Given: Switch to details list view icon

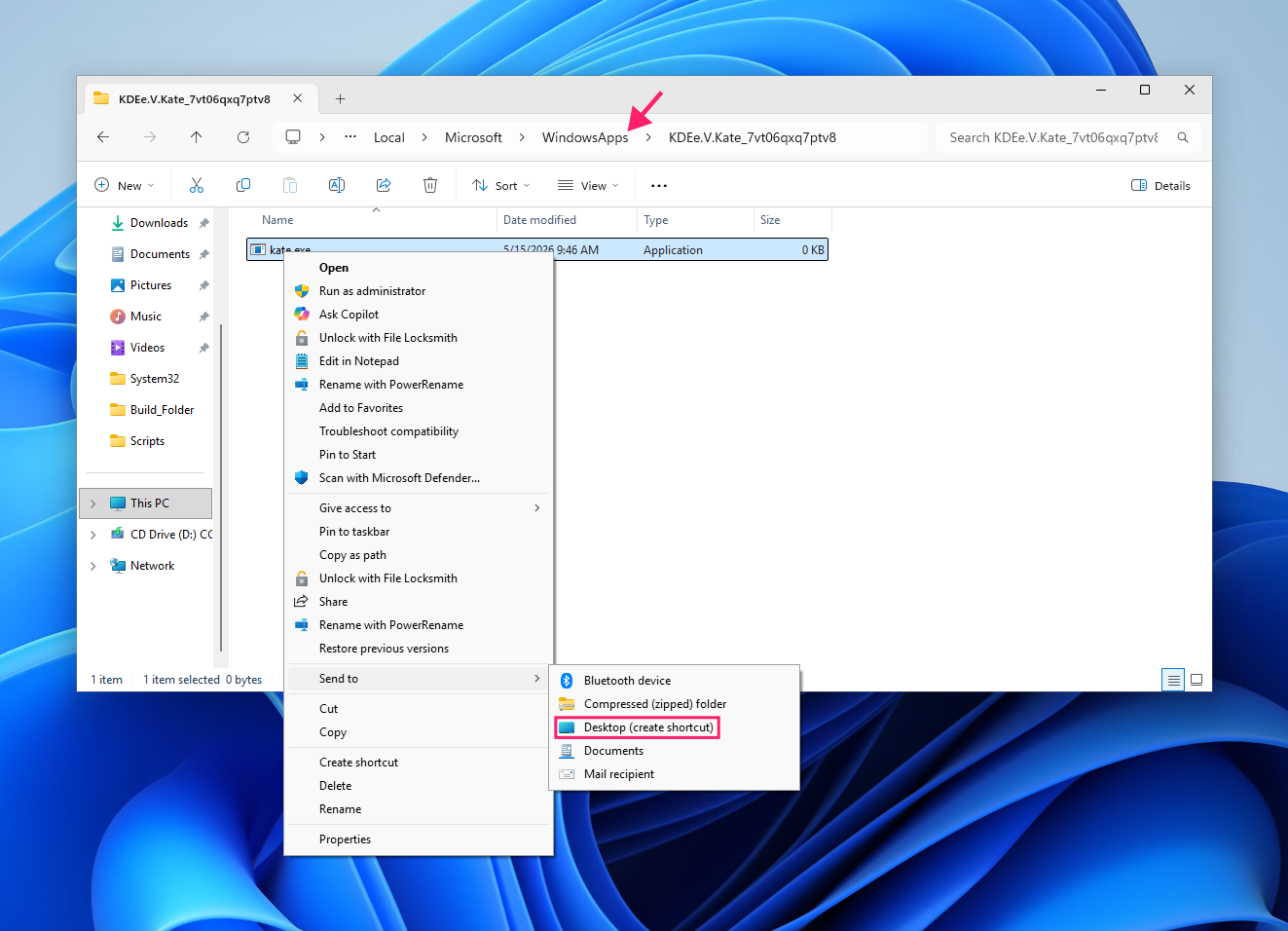Looking at the screenshot, I should (1174, 680).
